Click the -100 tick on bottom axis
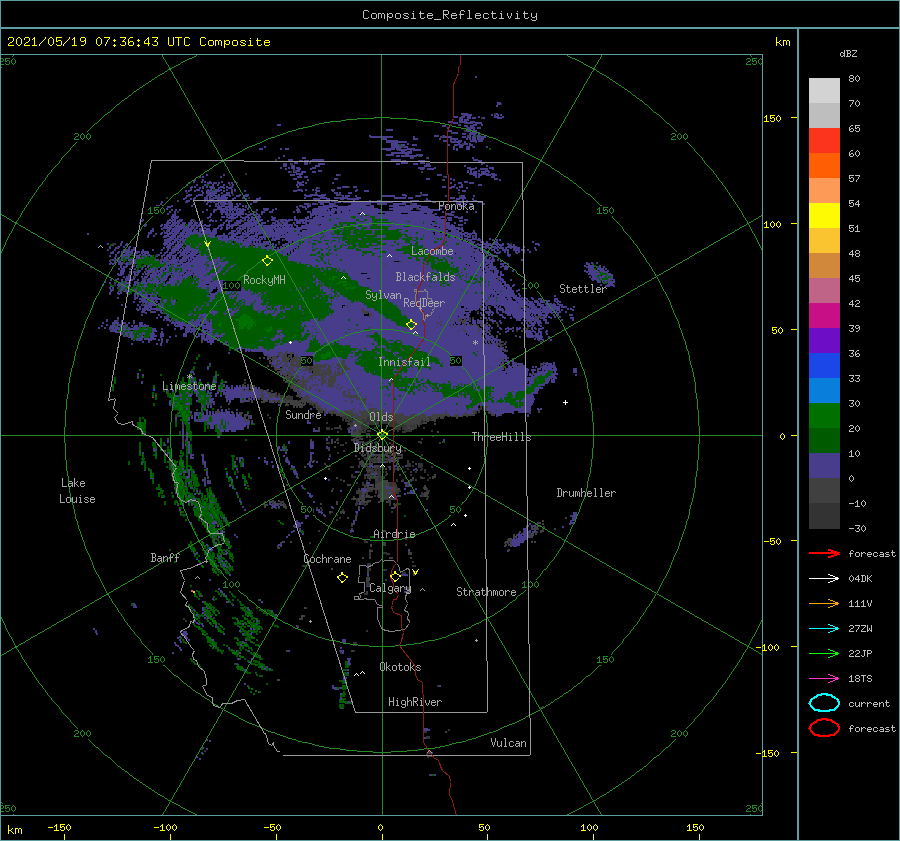This screenshot has width=900, height=841. tap(165, 827)
